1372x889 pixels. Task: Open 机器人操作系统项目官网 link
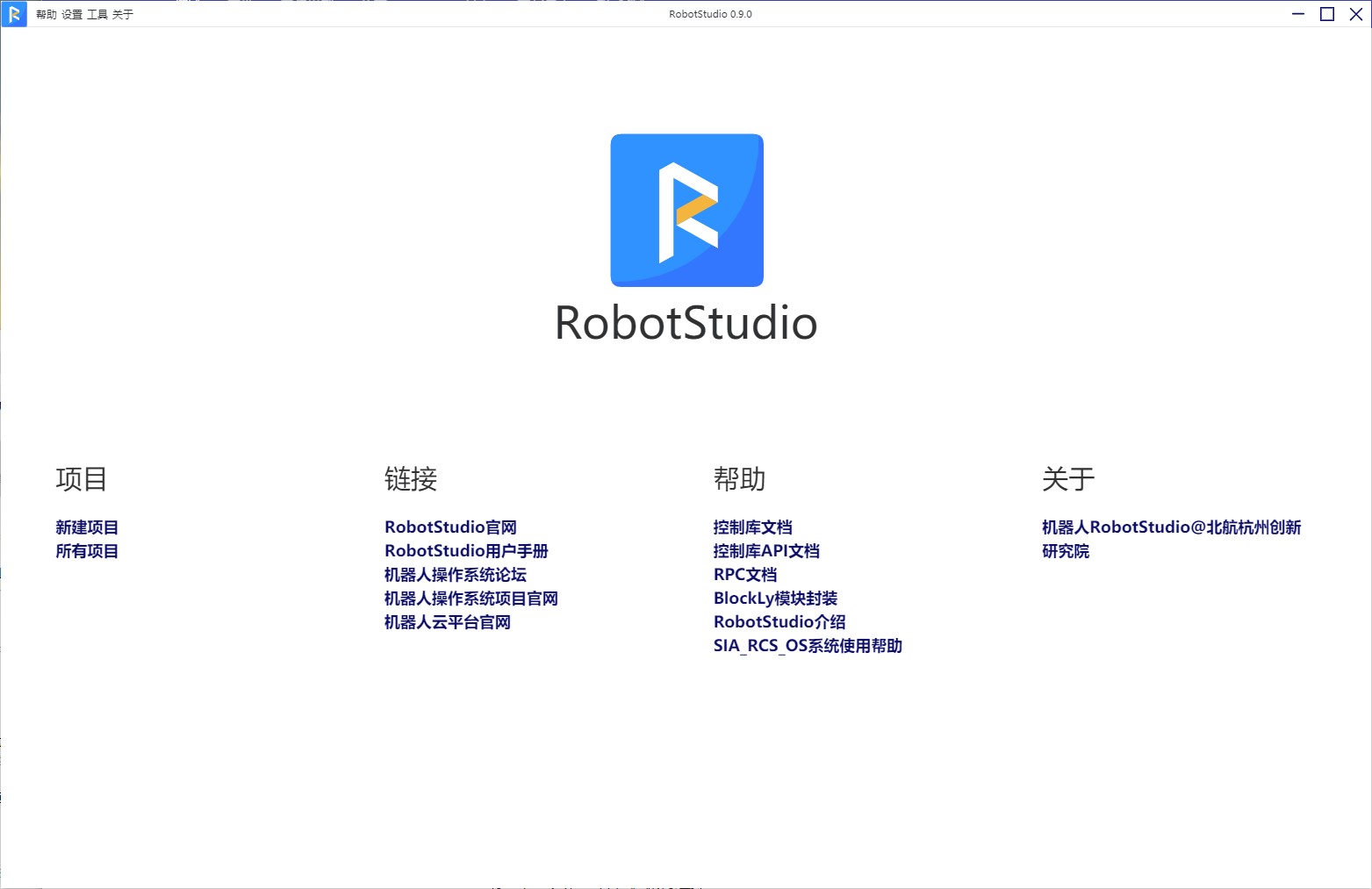click(x=471, y=599)
